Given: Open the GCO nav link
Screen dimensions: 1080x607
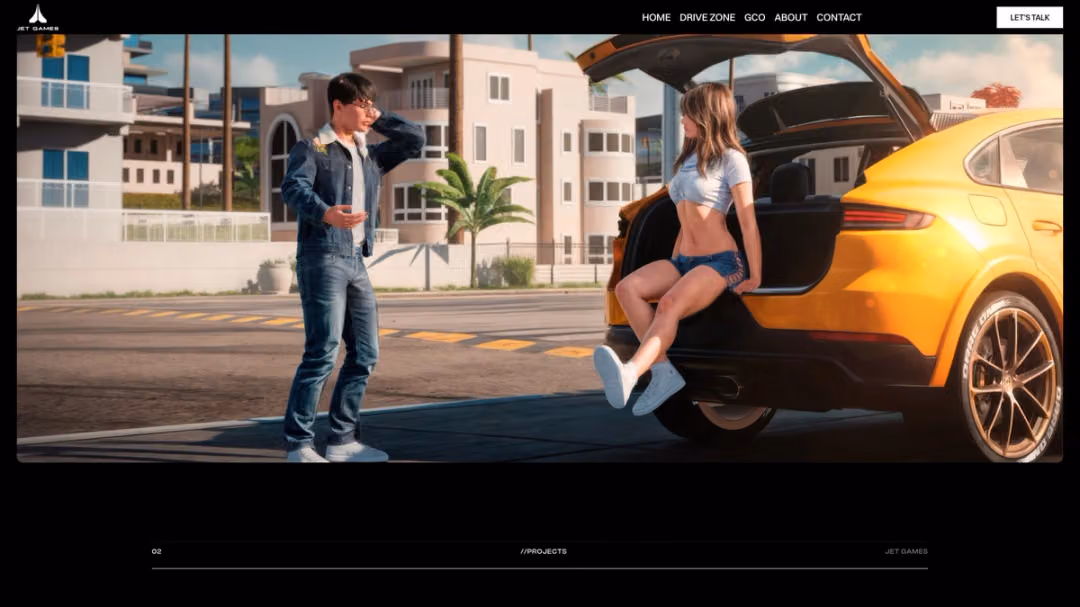Looking at the screenshot, I should tap(754, 17).
